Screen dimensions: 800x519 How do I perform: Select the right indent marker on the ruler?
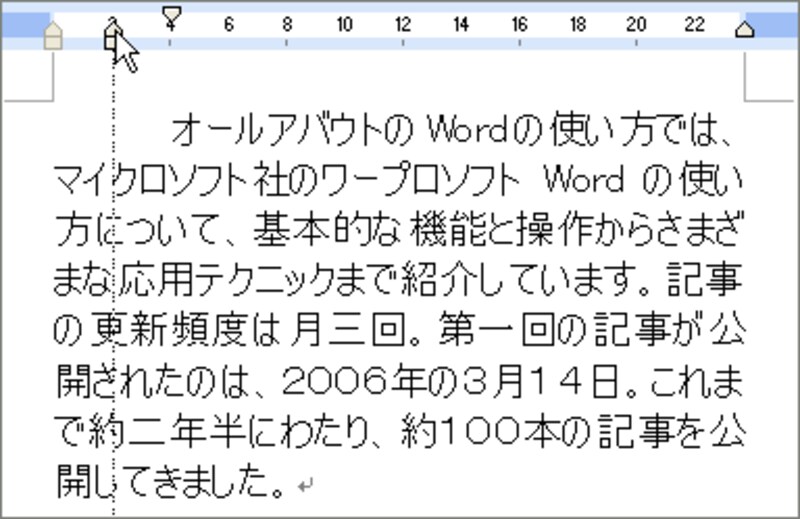pos(745,29)
